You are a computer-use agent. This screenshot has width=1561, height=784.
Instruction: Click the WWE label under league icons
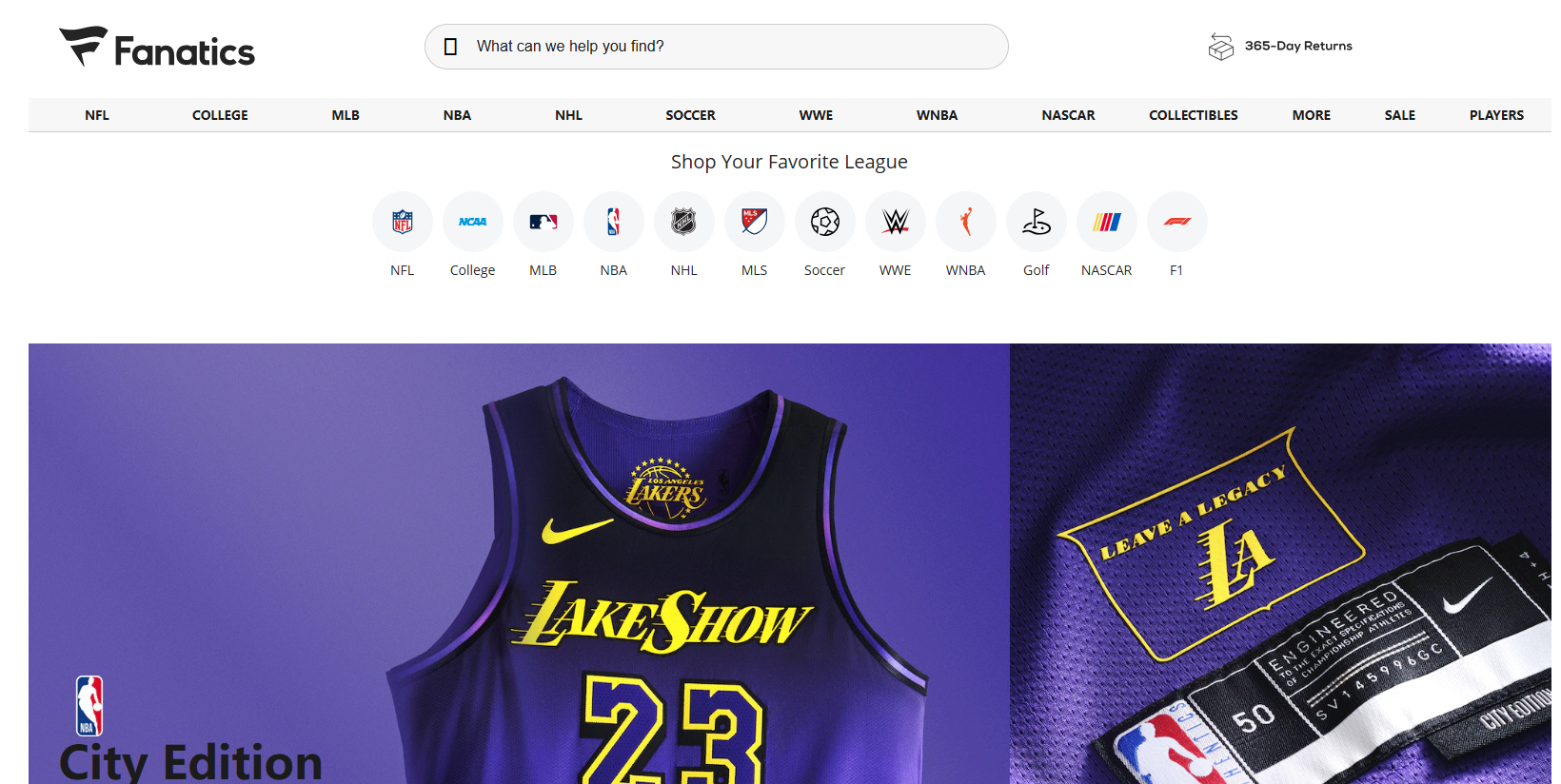pos(896,270)
